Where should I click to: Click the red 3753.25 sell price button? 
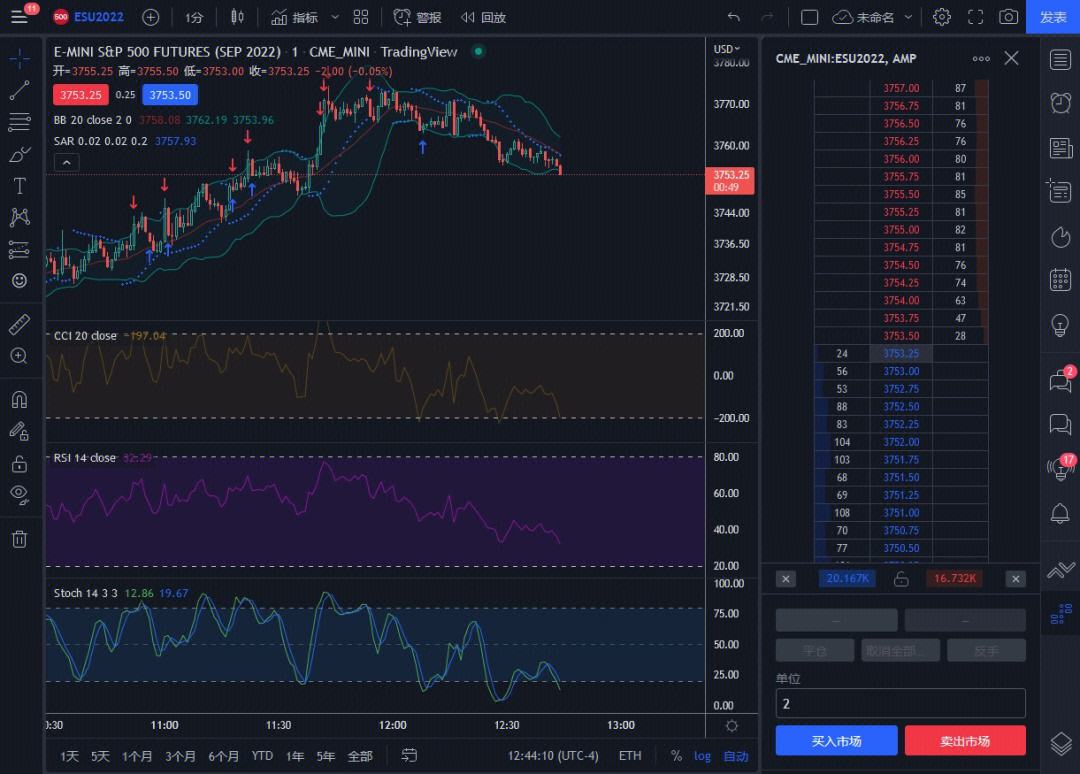pos(81,95)
